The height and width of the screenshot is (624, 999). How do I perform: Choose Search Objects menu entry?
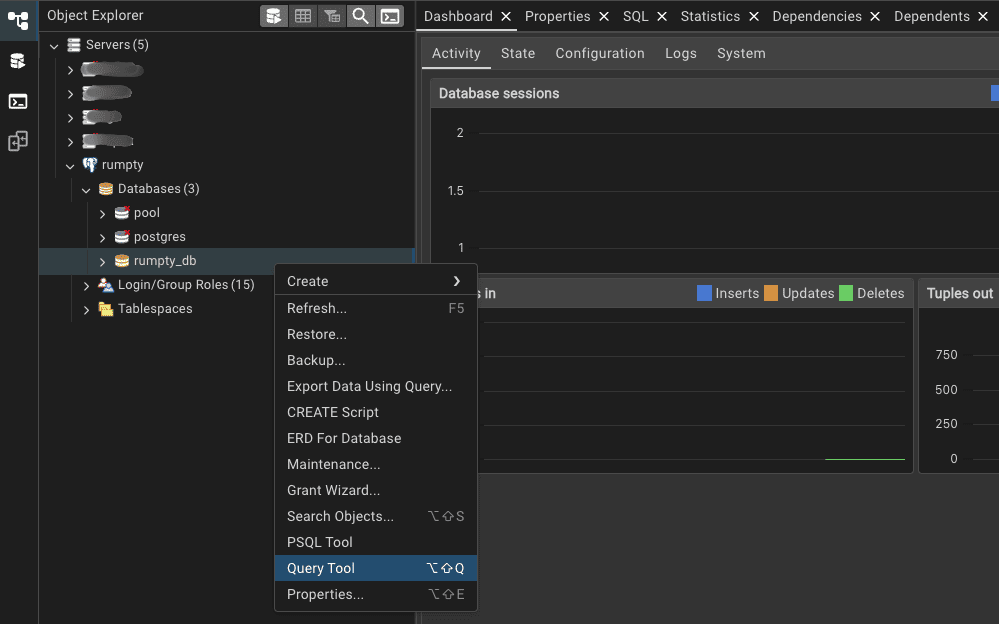click(375, 516)
